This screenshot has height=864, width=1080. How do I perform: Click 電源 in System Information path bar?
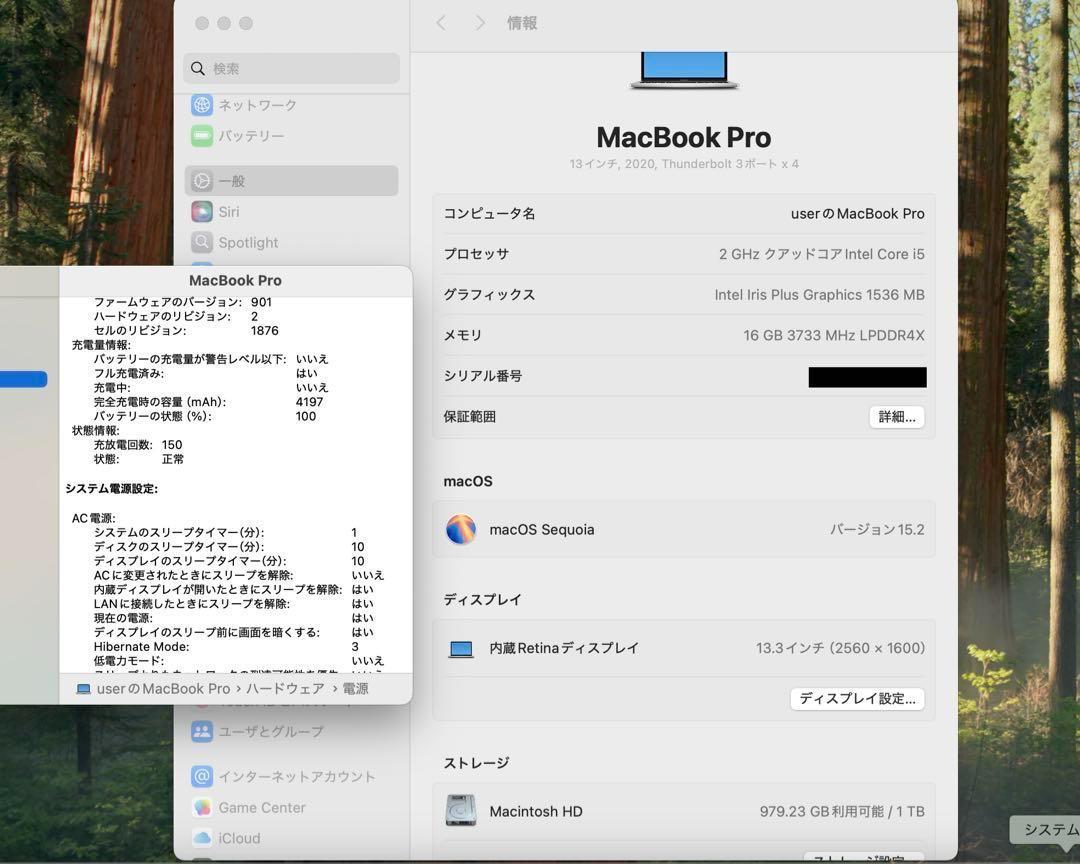(355, 689)
